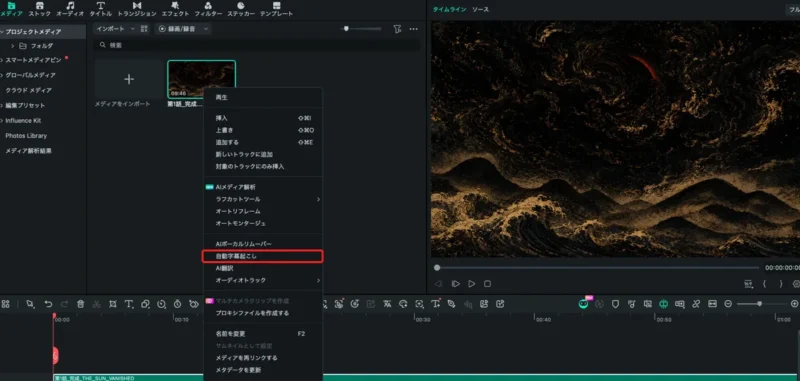This screenshot has width=800, height=381.
Task: Toggle the green timeline snapping icon
Action: (663, 304)
